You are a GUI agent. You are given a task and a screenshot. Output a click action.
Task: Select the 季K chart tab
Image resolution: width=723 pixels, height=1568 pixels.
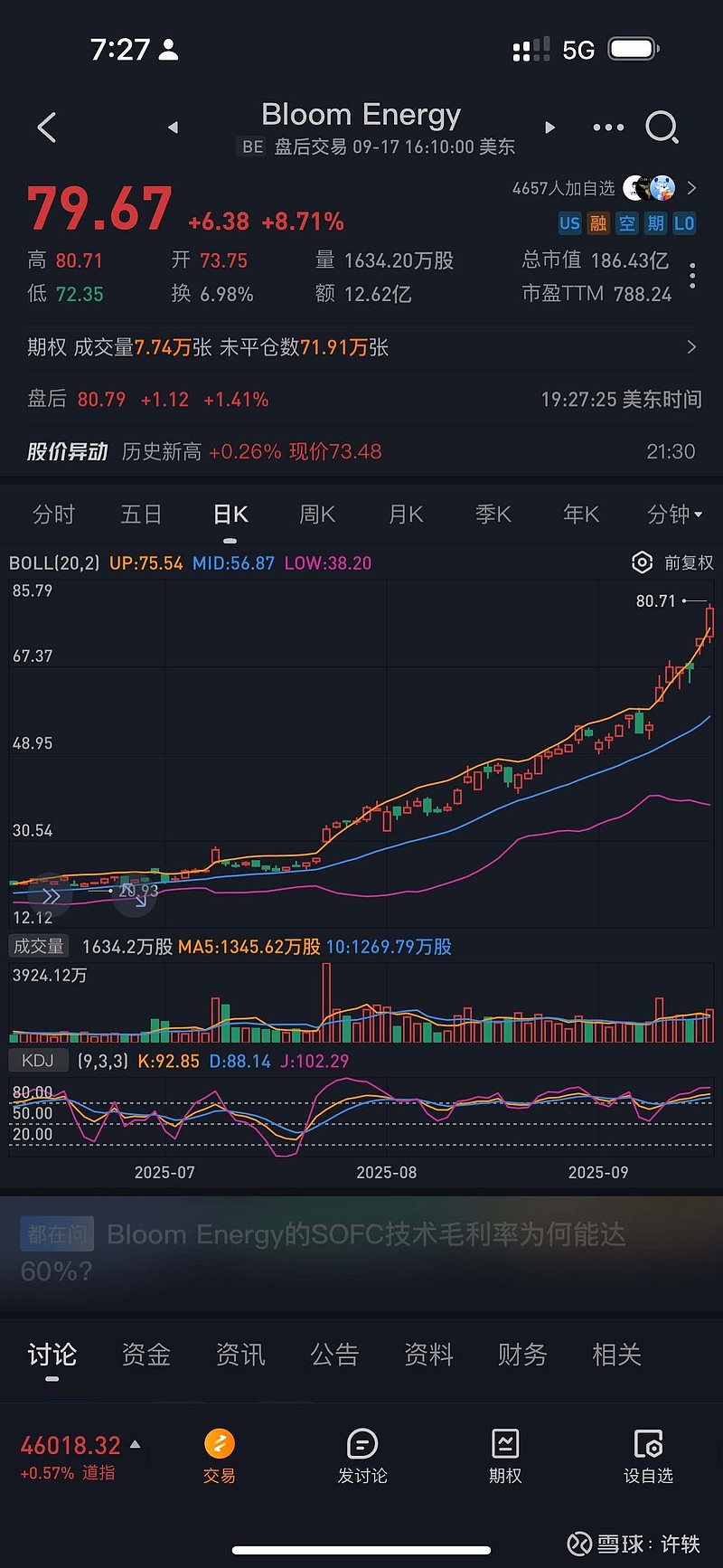pyautogui.click(x=493, y=515)
